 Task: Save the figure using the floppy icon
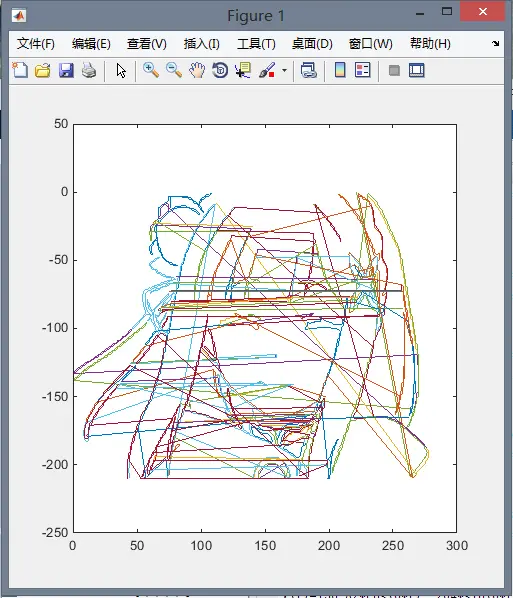point(66,71)
